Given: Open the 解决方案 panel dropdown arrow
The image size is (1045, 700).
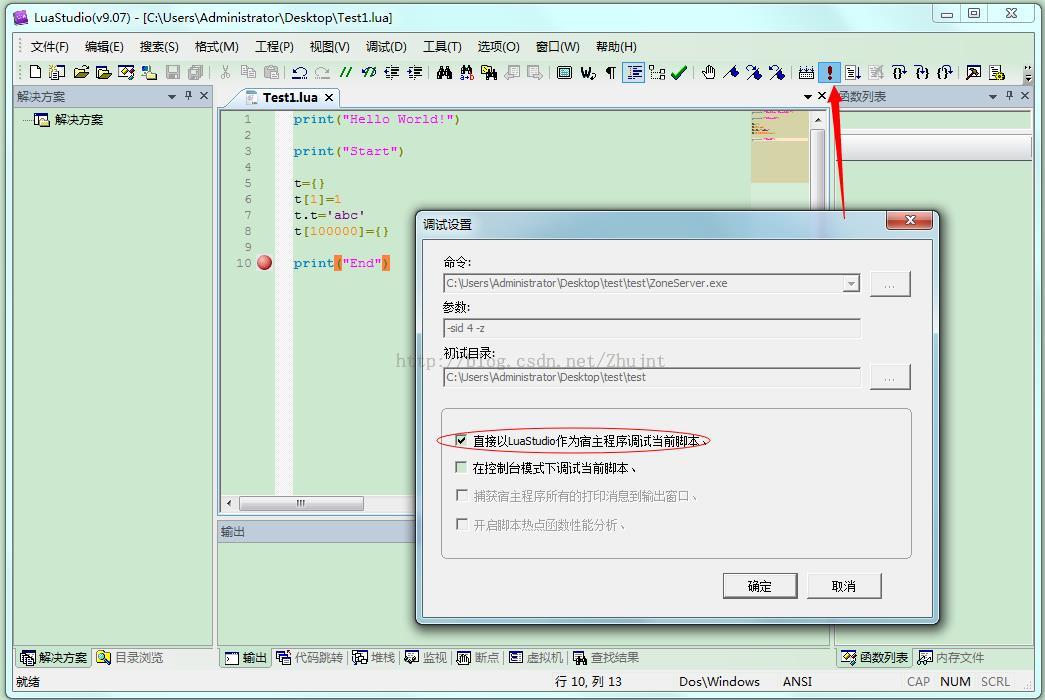Looking at the screenshot, I should [x=172, y=97].
